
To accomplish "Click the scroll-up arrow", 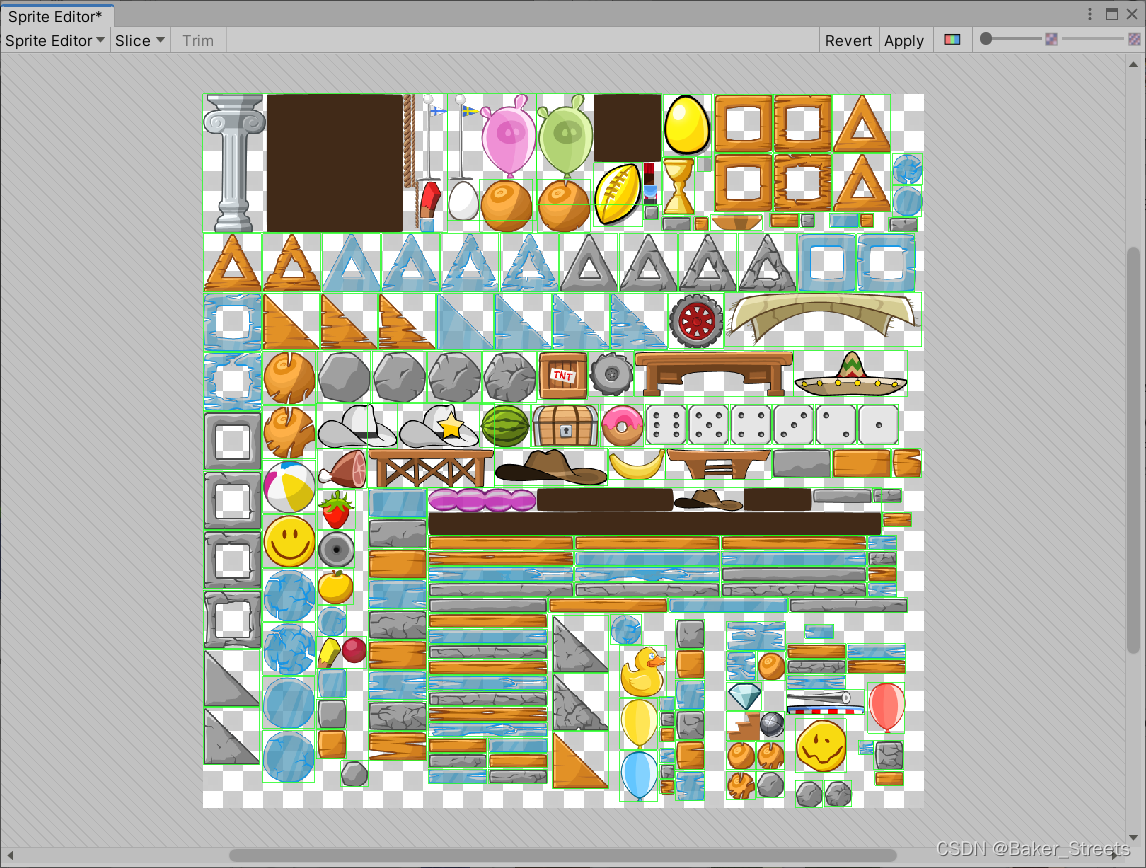I will coord(1133,64).
